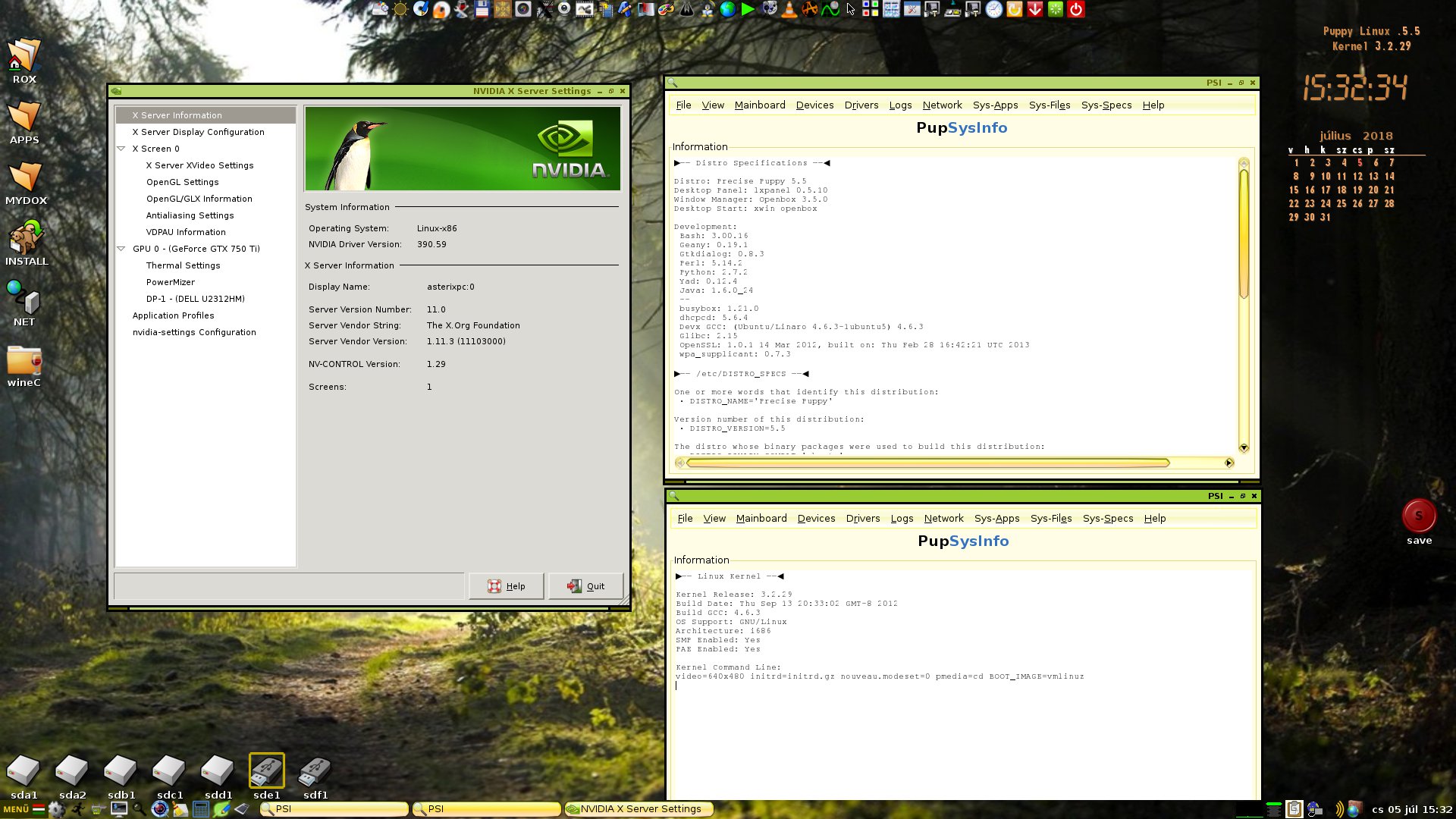
Task: Open calculator icon in bottom panel
Action: [x=201, y=809]
